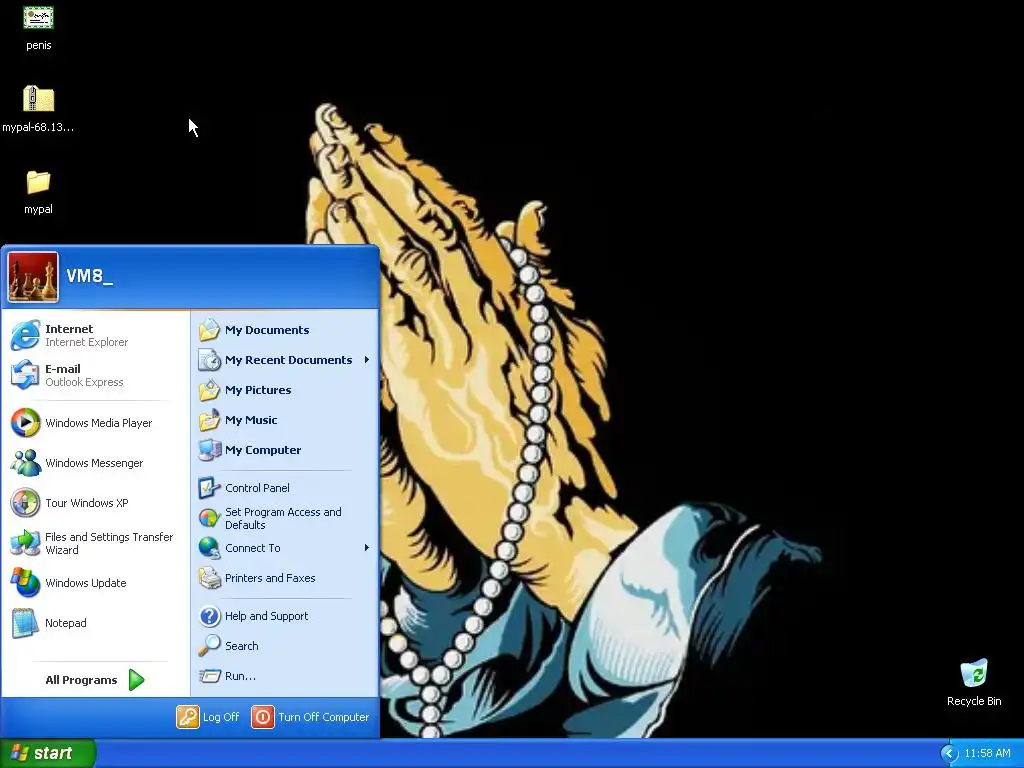This screenshot has height=768, width=1024.
Task: Open My Music folder icon
Action: (210, 420)
